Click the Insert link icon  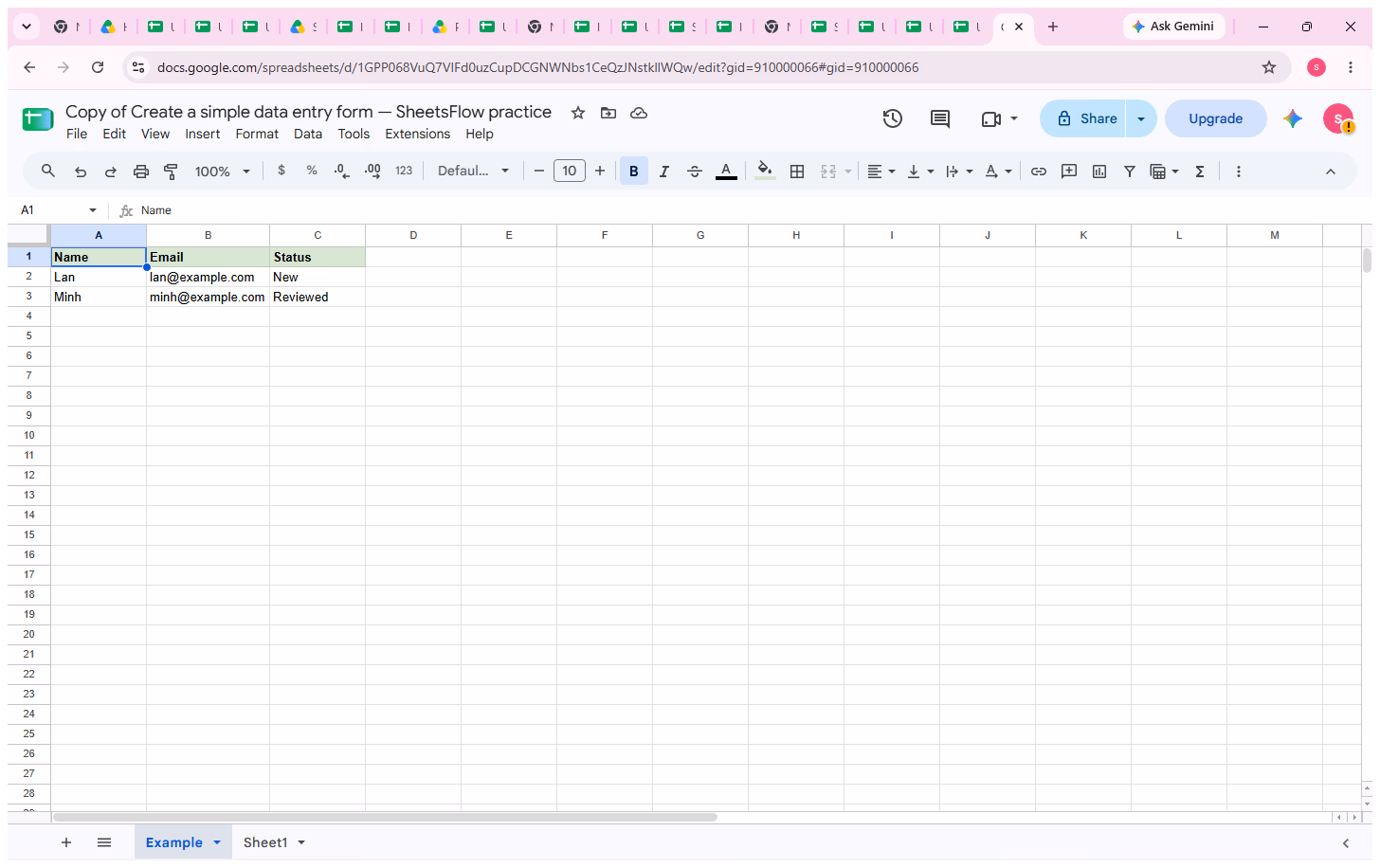point(1039,171)
